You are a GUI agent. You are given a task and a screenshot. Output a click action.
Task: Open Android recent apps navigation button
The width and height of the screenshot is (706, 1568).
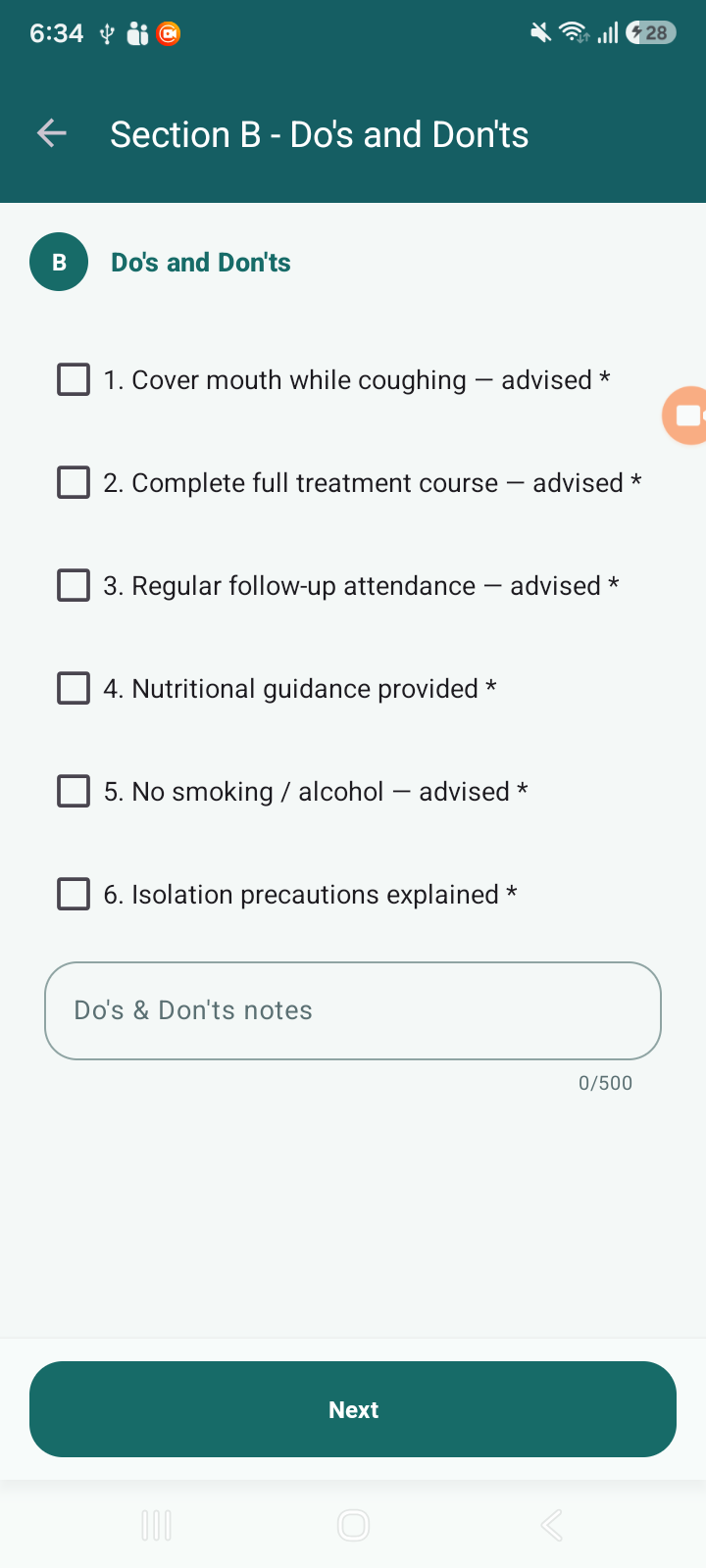(156, 1525)
